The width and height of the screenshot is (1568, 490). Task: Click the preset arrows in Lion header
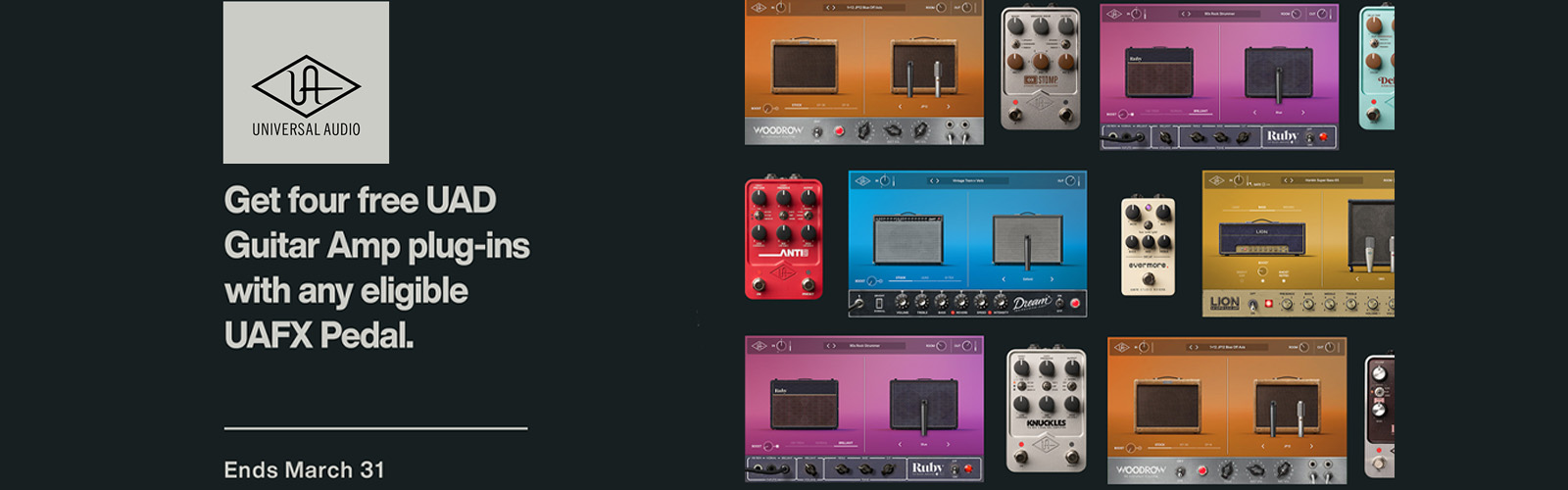1289,180
